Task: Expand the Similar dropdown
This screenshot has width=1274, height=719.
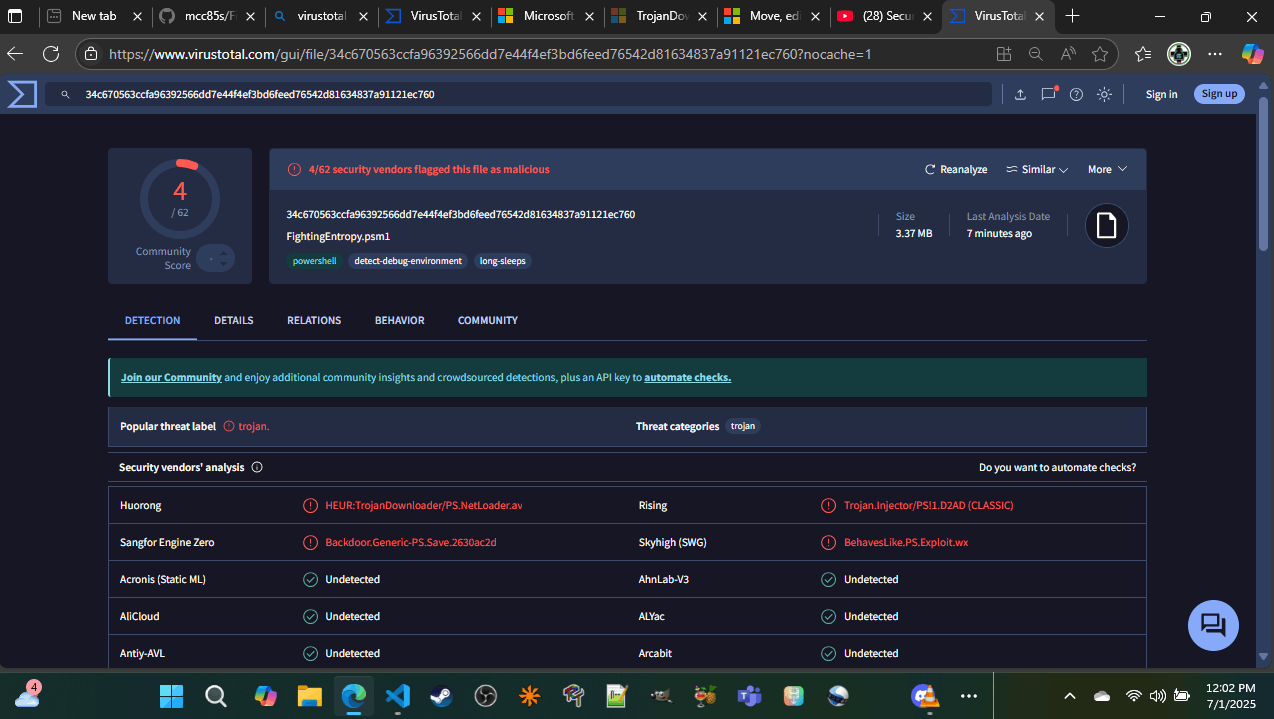Action: click(x=1036, y=169)
